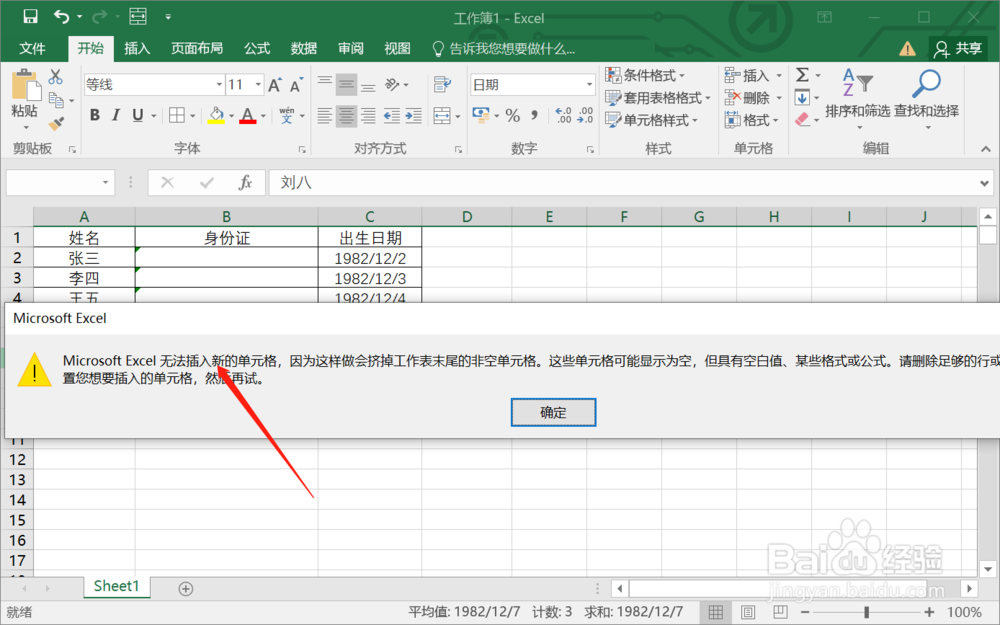The height and width of the screenshot is (625, 1000).
Task: Click Decrease Decimal icon
Action: pos(585,115)
